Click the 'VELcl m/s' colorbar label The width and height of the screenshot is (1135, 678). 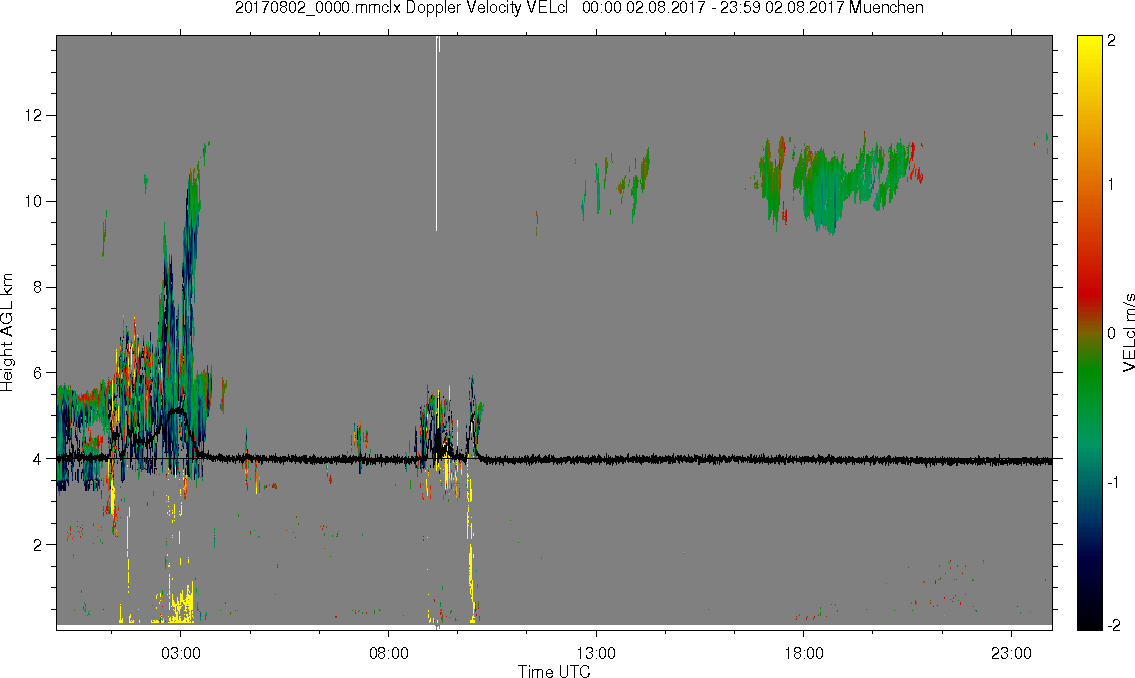pos(1128,333)
